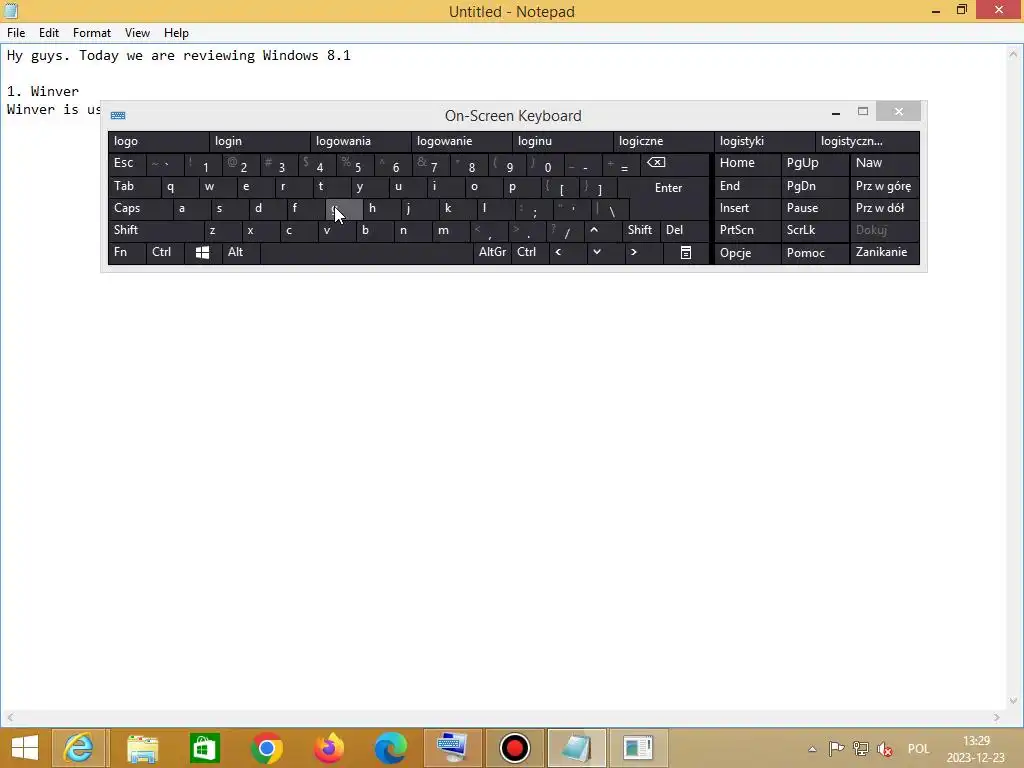
Task: Toggle the left Shift key
Action: coord(155,230)
